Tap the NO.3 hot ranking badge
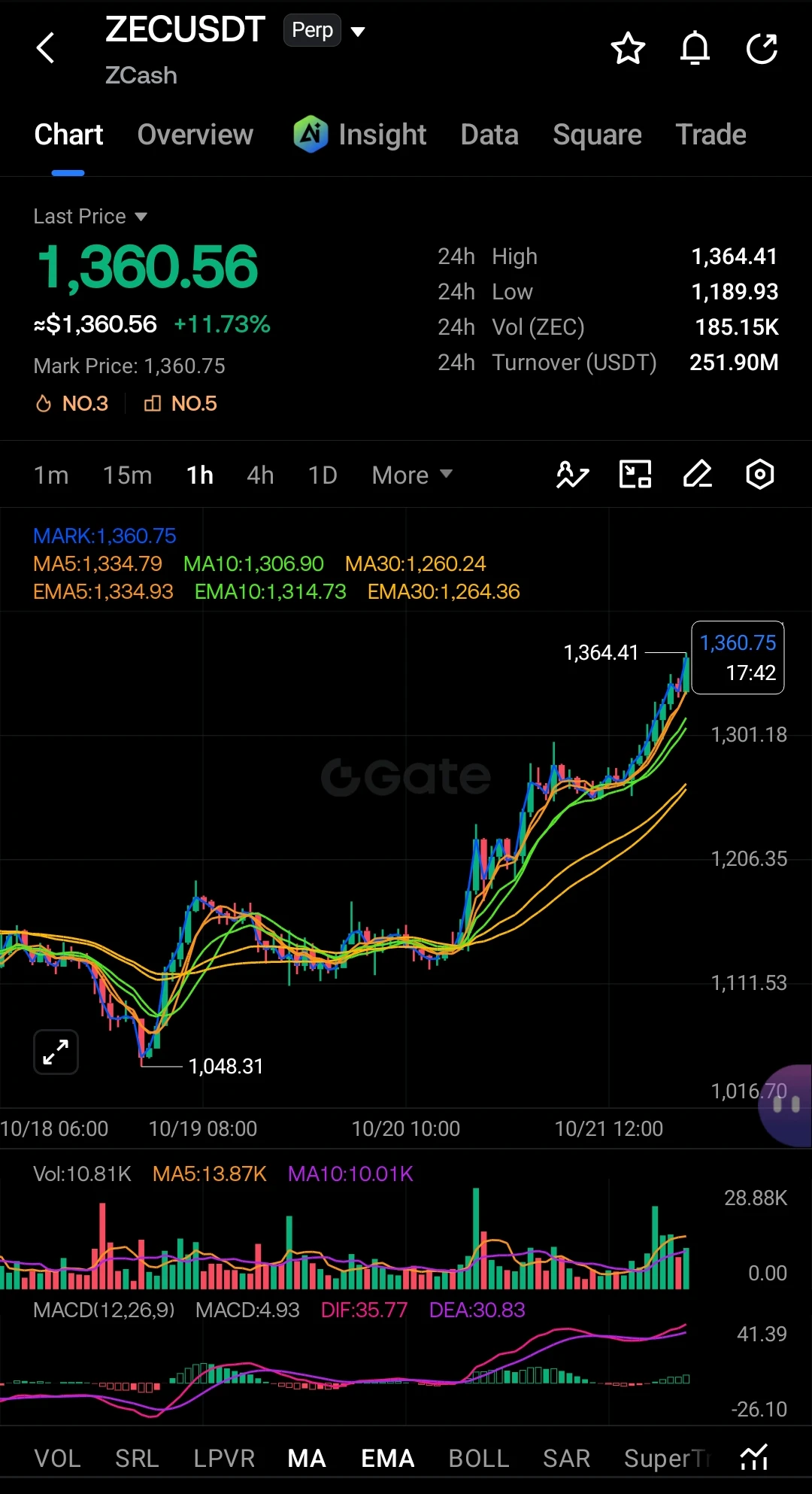Image resolution: width=812 pixels, height=1494 pixels. click(x=72, y=404)
